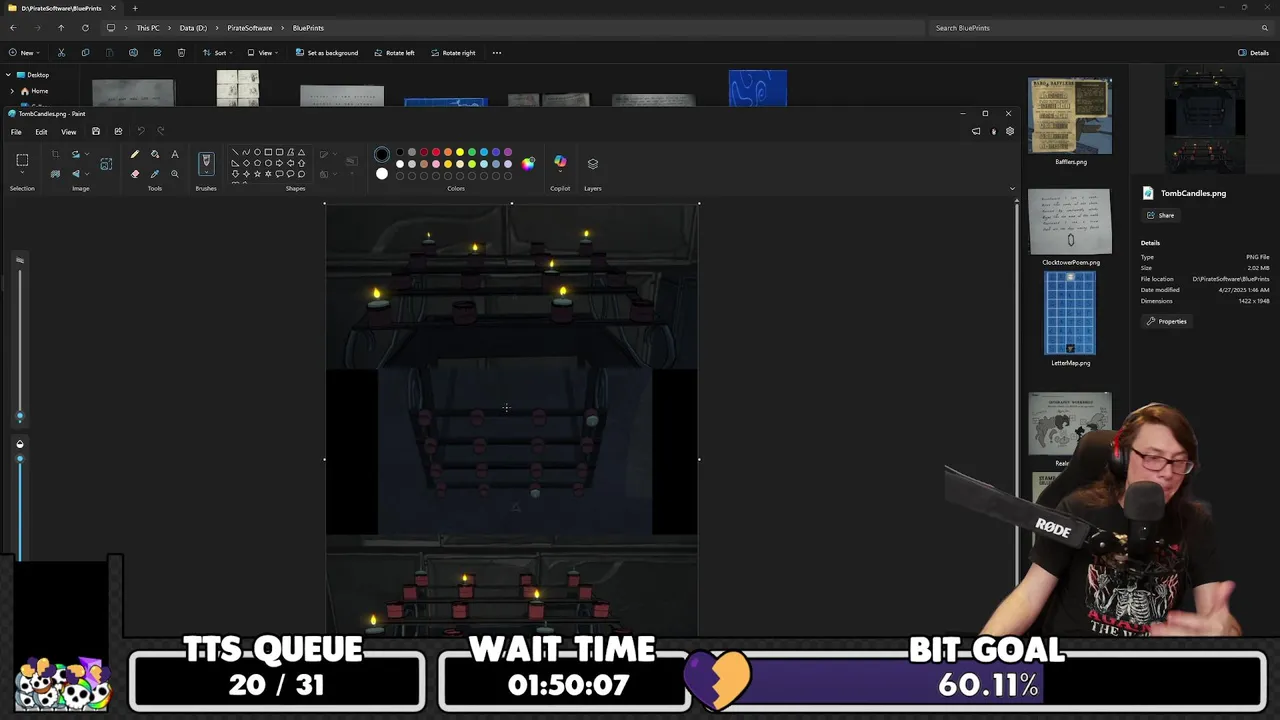Select the Color picker eyedropper tool
1280x720 pixels.
click(155, 174)
